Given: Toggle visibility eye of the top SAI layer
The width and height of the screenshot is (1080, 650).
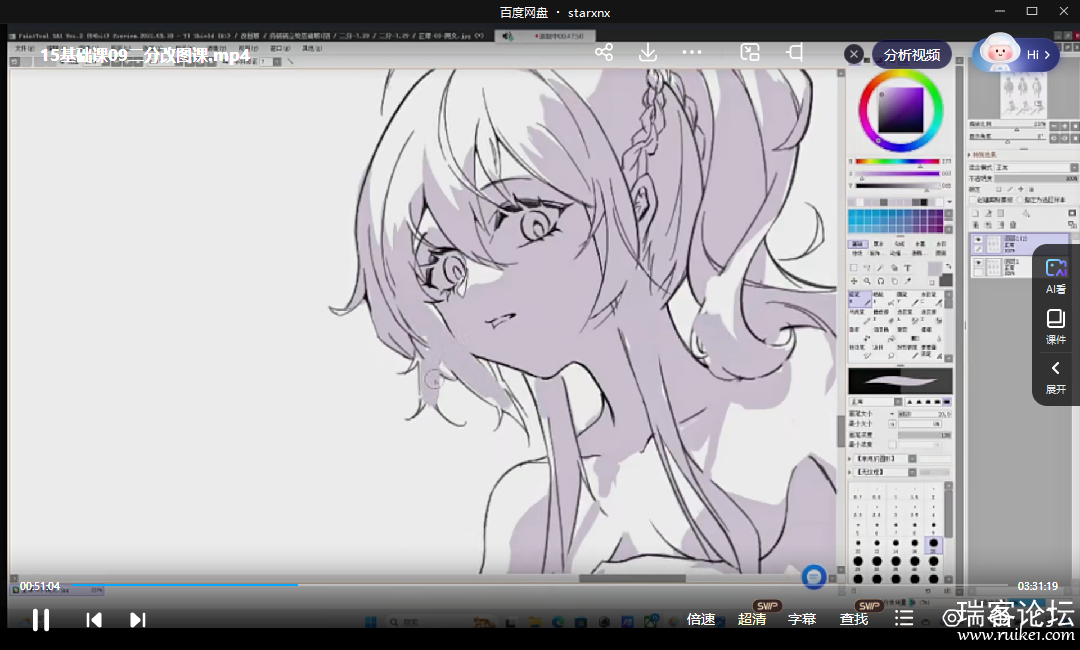Looking at the screenshot, I should tap(978, 240).
